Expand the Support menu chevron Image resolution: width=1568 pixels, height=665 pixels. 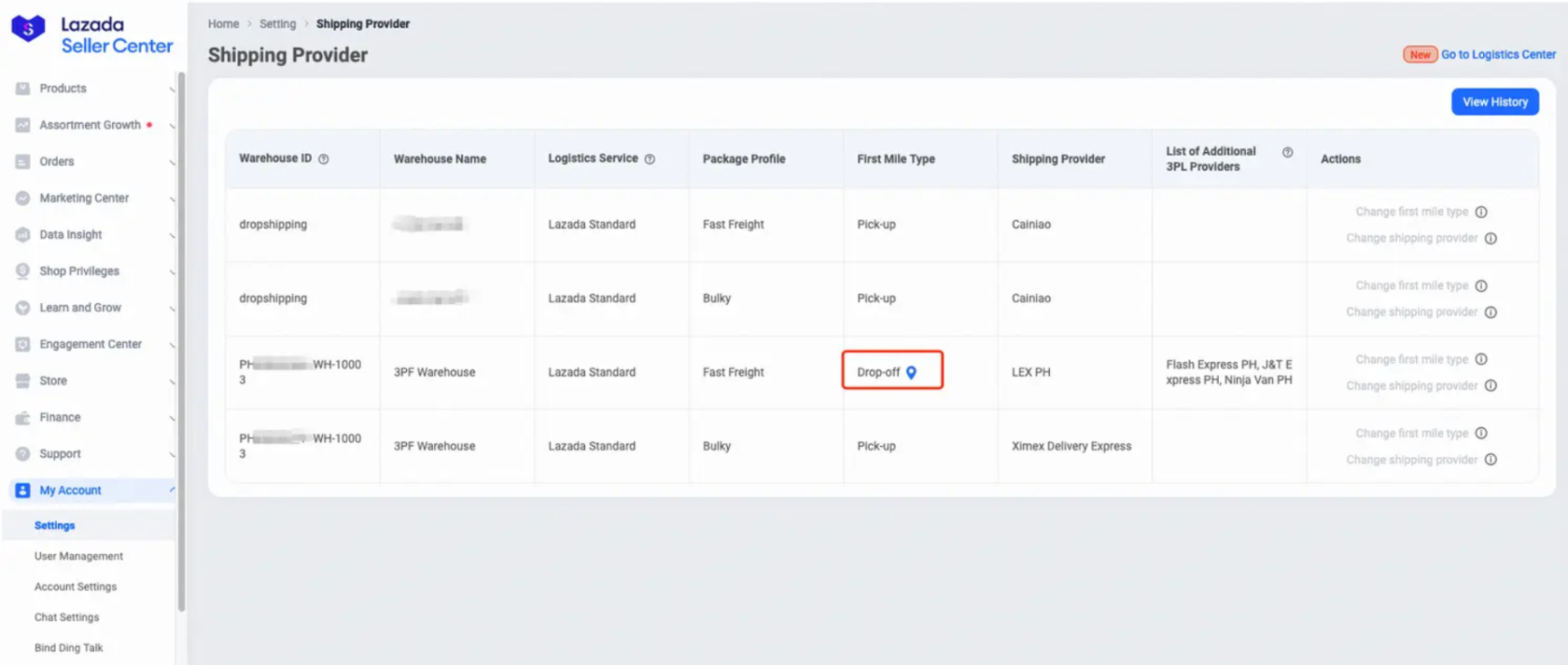[x=172, y=455]
